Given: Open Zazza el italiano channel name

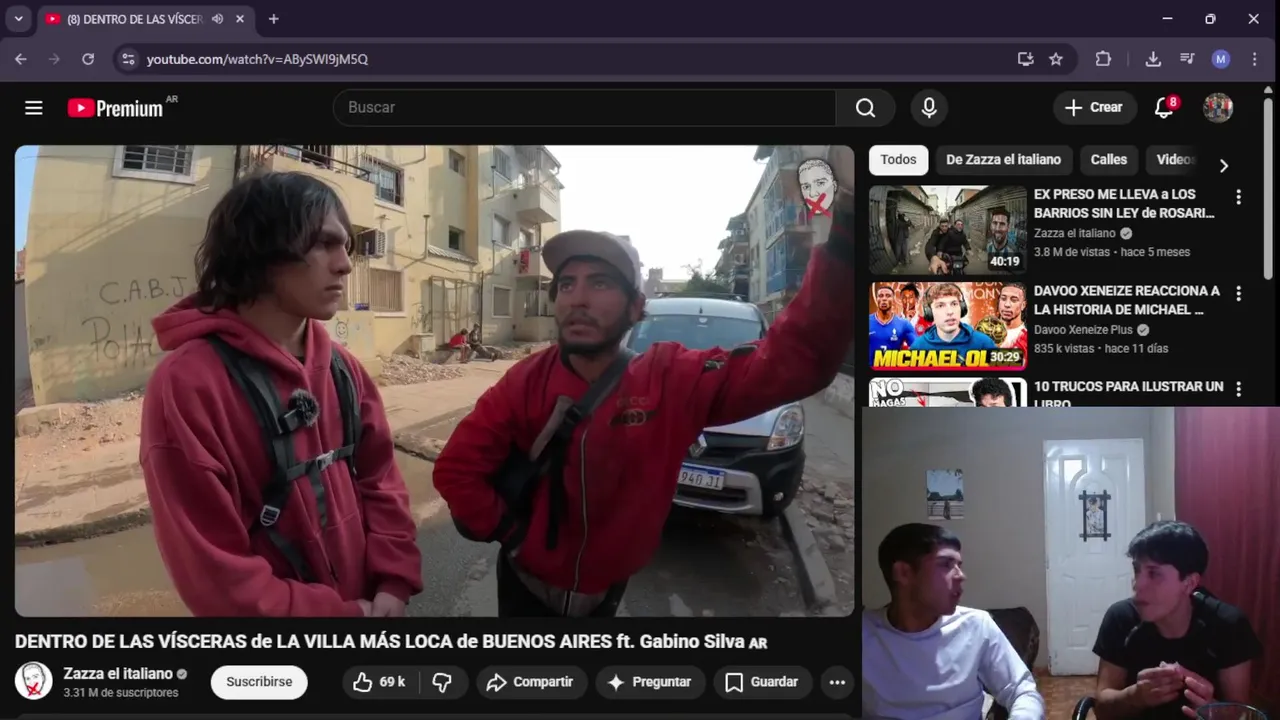Looking at the screenshot, I should pyautogui.click(x=118, y=674).
